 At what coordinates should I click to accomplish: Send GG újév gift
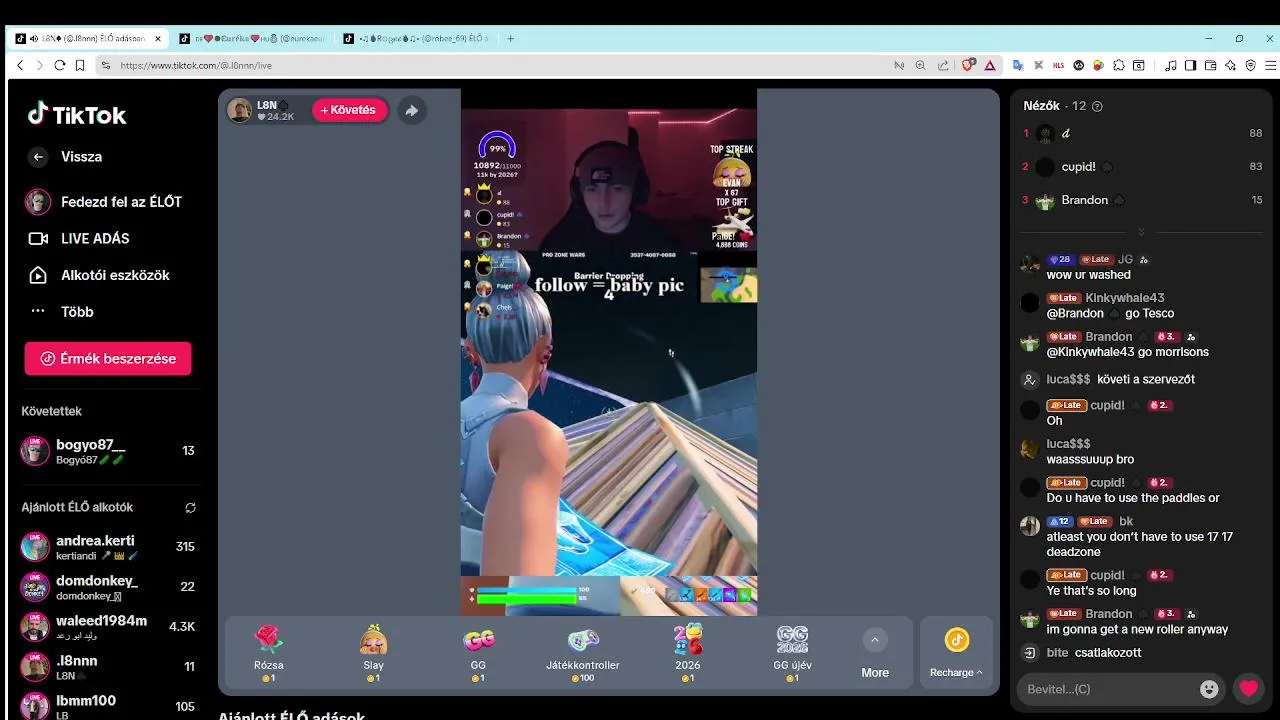[792, 653]
